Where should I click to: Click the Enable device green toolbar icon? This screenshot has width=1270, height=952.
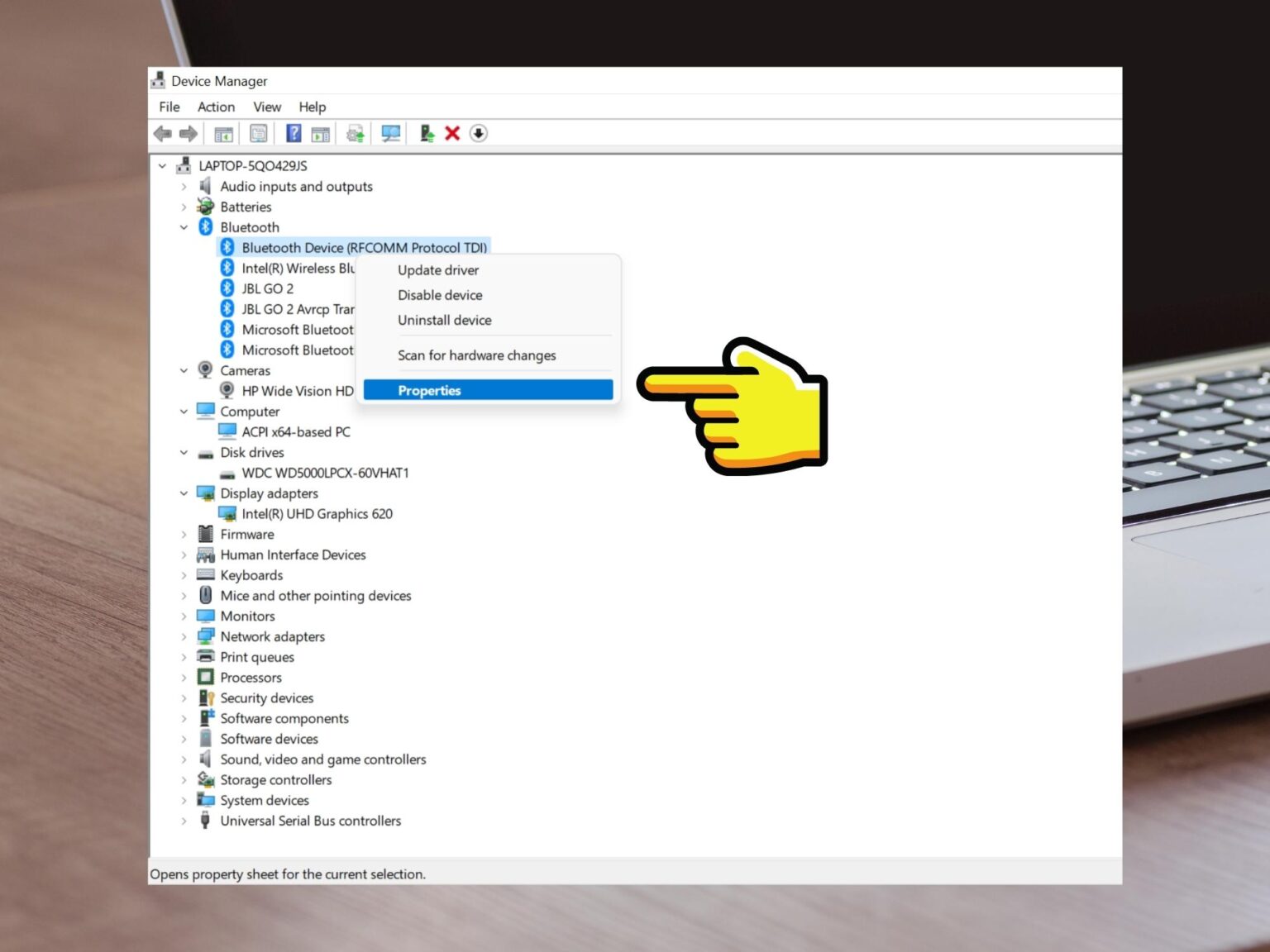[x=426, y=133]
